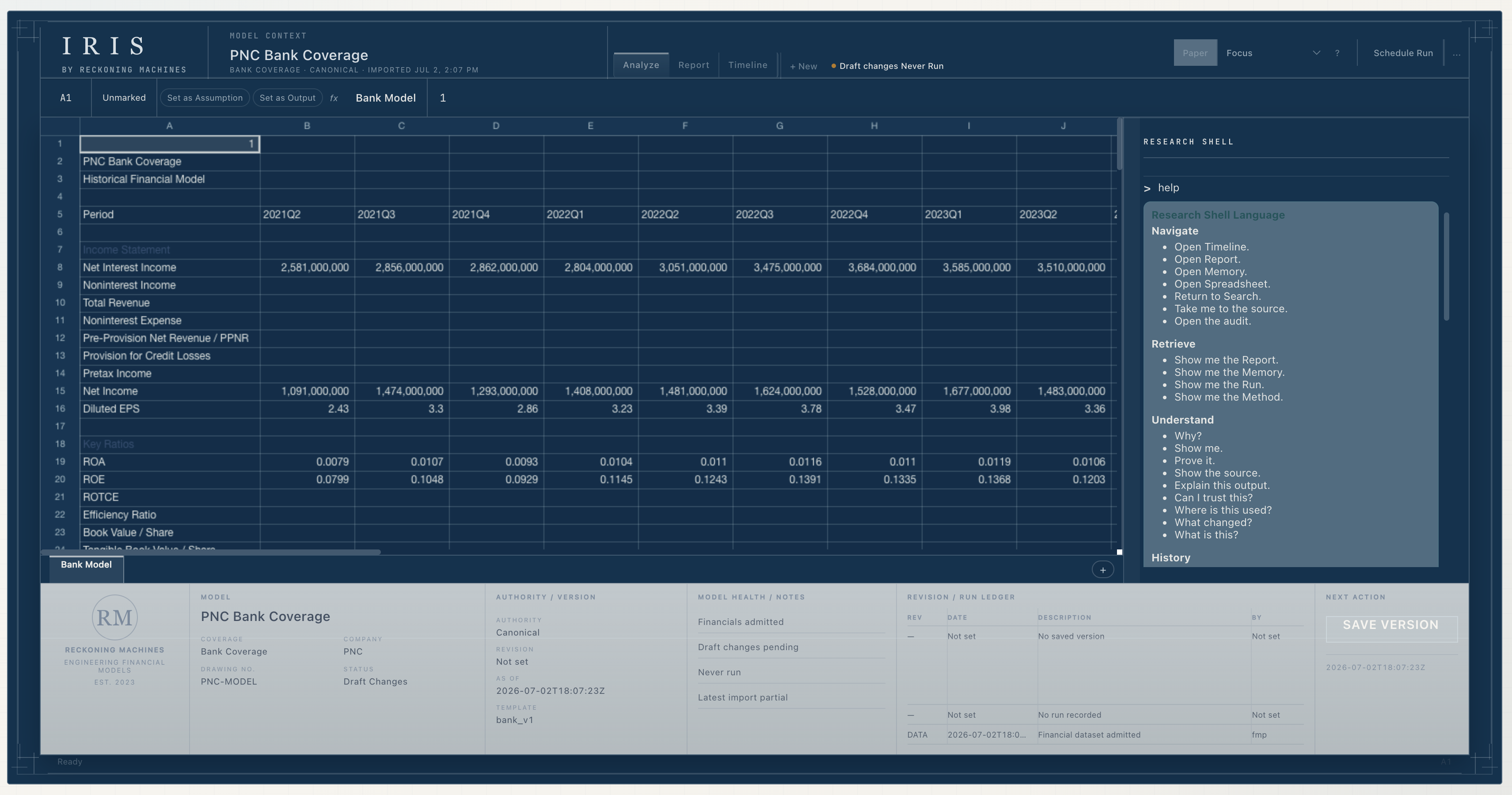Click Set as Output button

tap(287, 98)
